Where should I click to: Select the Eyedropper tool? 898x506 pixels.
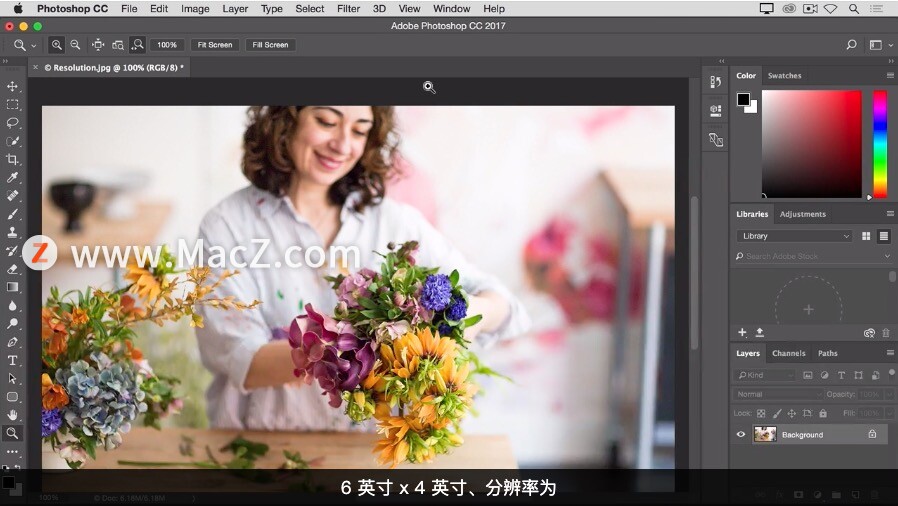pos(12,177)
